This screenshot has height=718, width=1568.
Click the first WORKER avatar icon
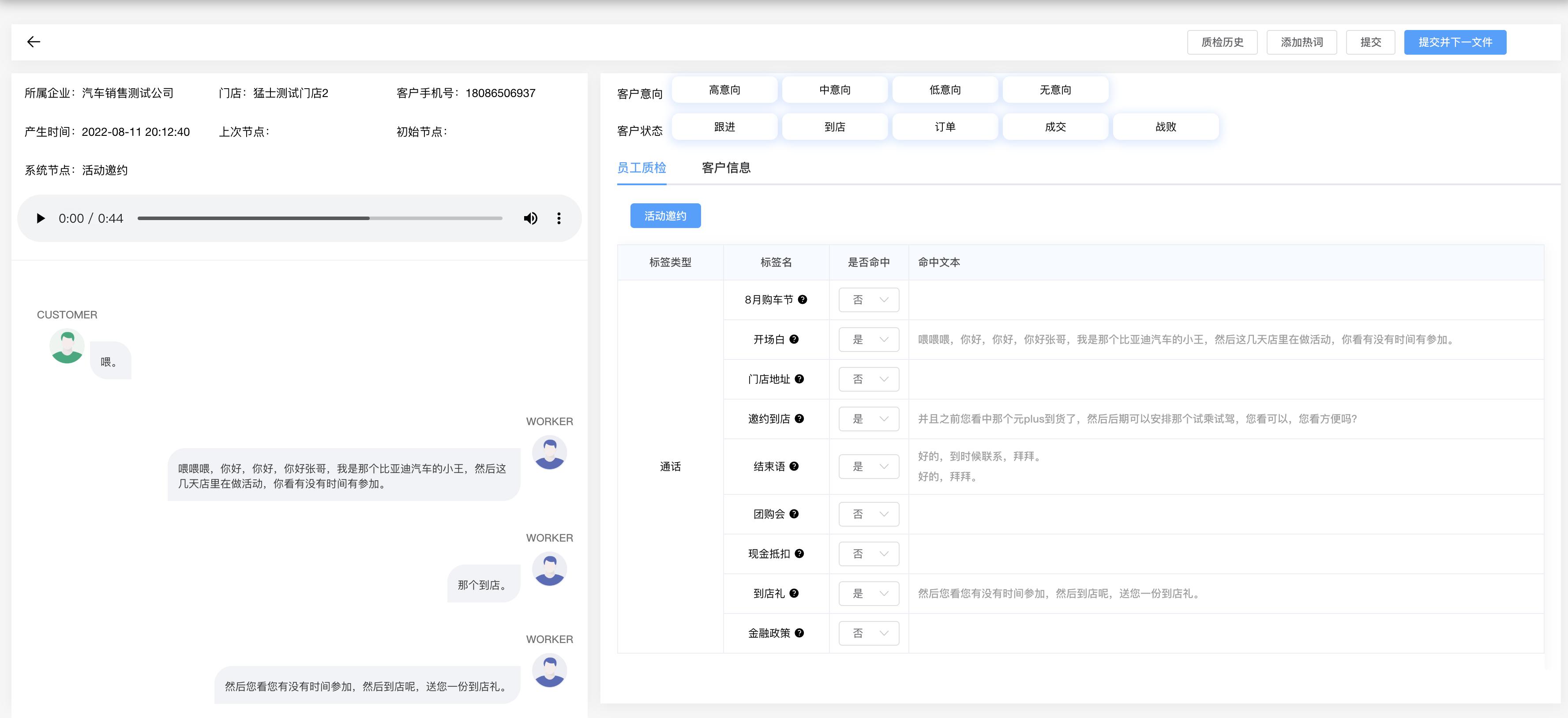click(550, 452)
